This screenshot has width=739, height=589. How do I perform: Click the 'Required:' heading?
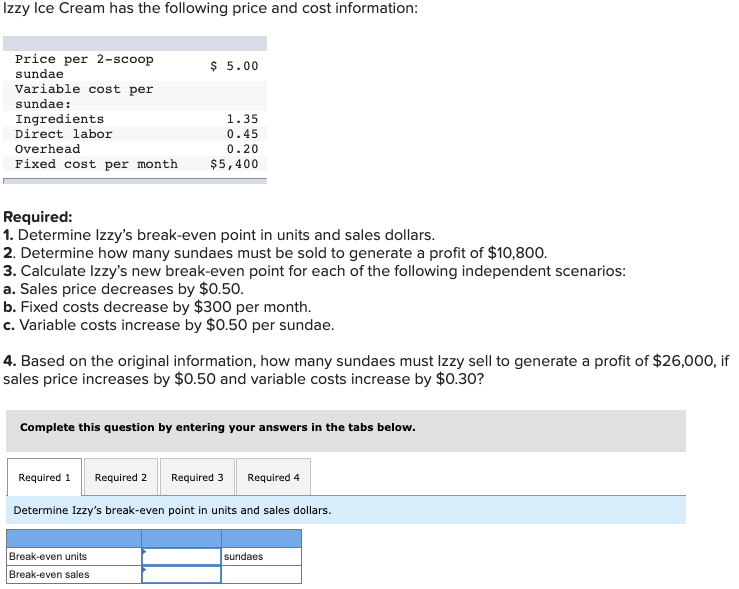pyautogui.click(x=38, y=217)
